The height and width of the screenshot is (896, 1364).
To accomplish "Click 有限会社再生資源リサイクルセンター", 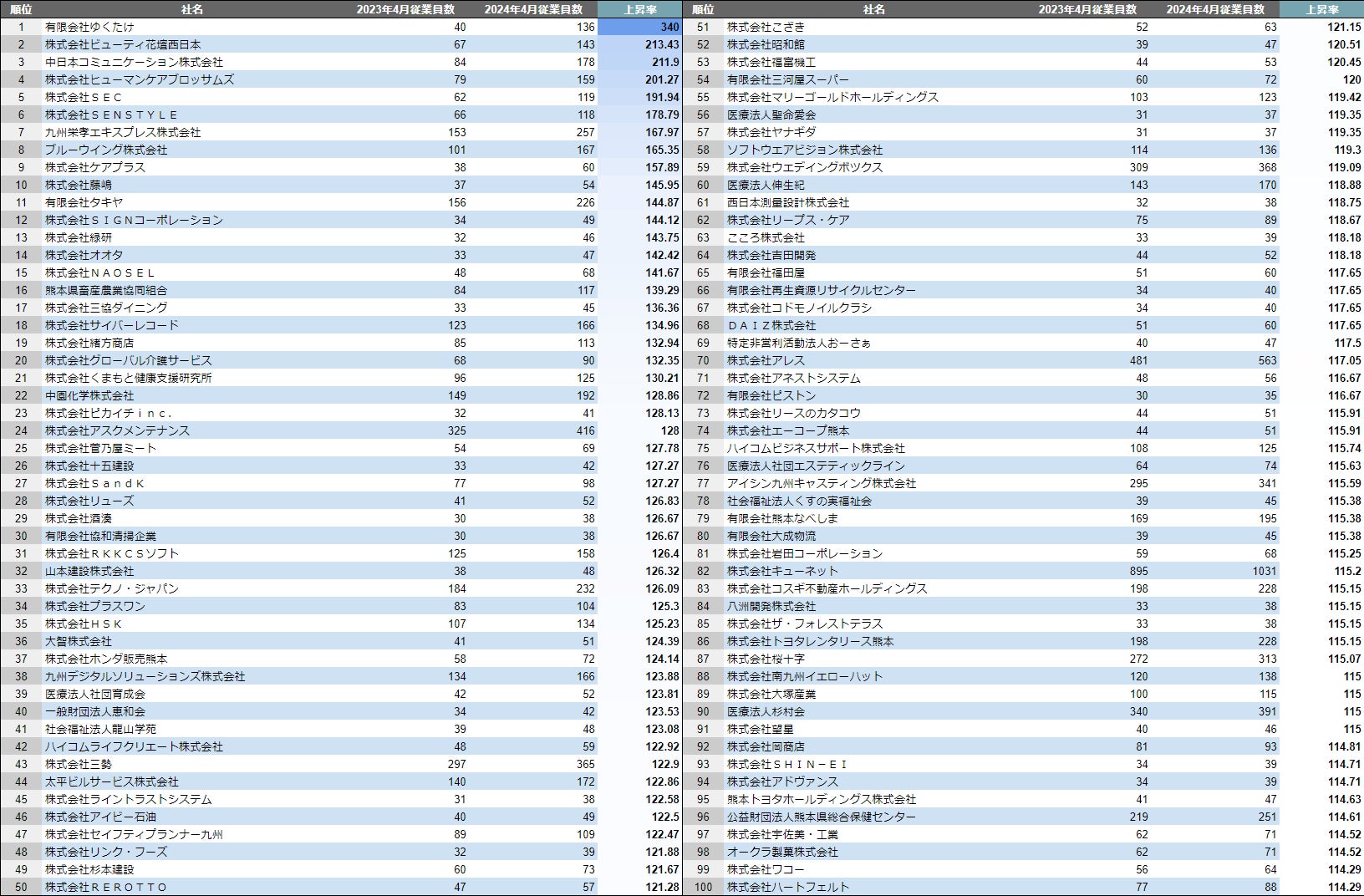I will click(822, 290).
